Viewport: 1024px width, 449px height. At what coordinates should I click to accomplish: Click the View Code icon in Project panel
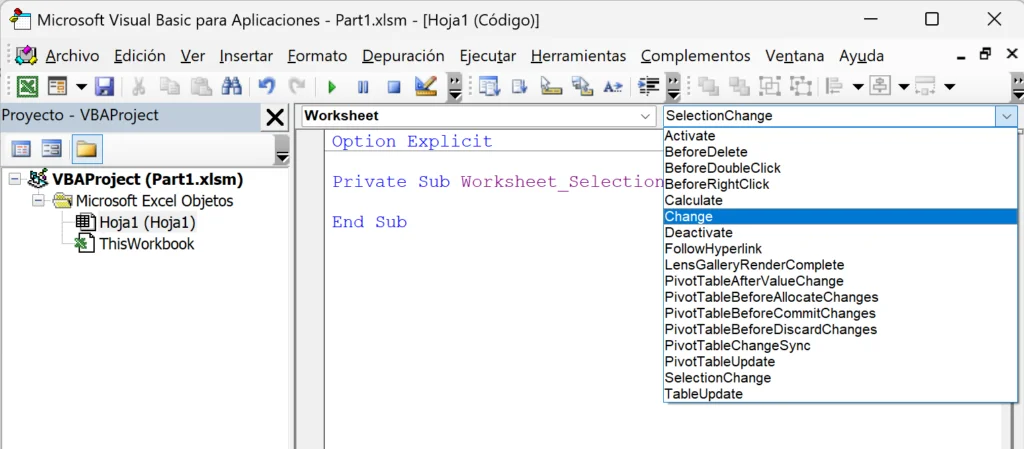[x=22, y=150]
